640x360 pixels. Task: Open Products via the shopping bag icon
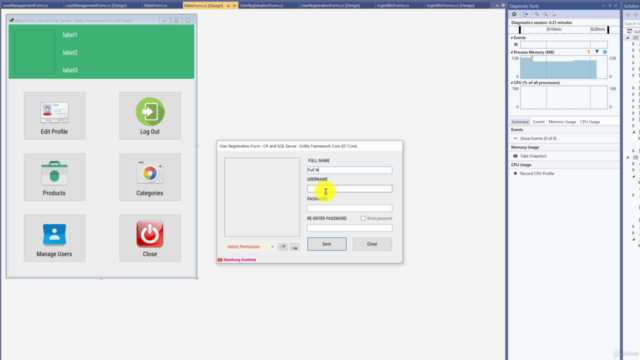coord(54,173)
